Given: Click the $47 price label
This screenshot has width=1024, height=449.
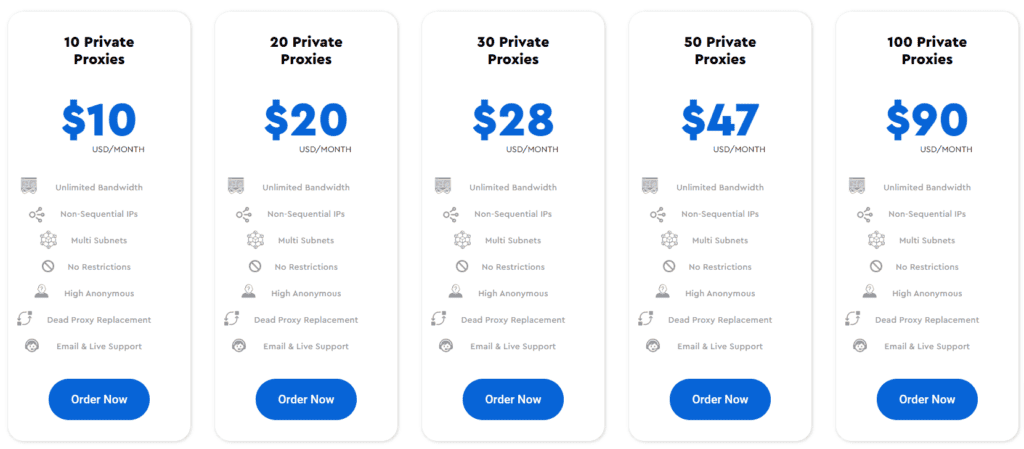Looking at the screenshot, I should coord(720,120).
